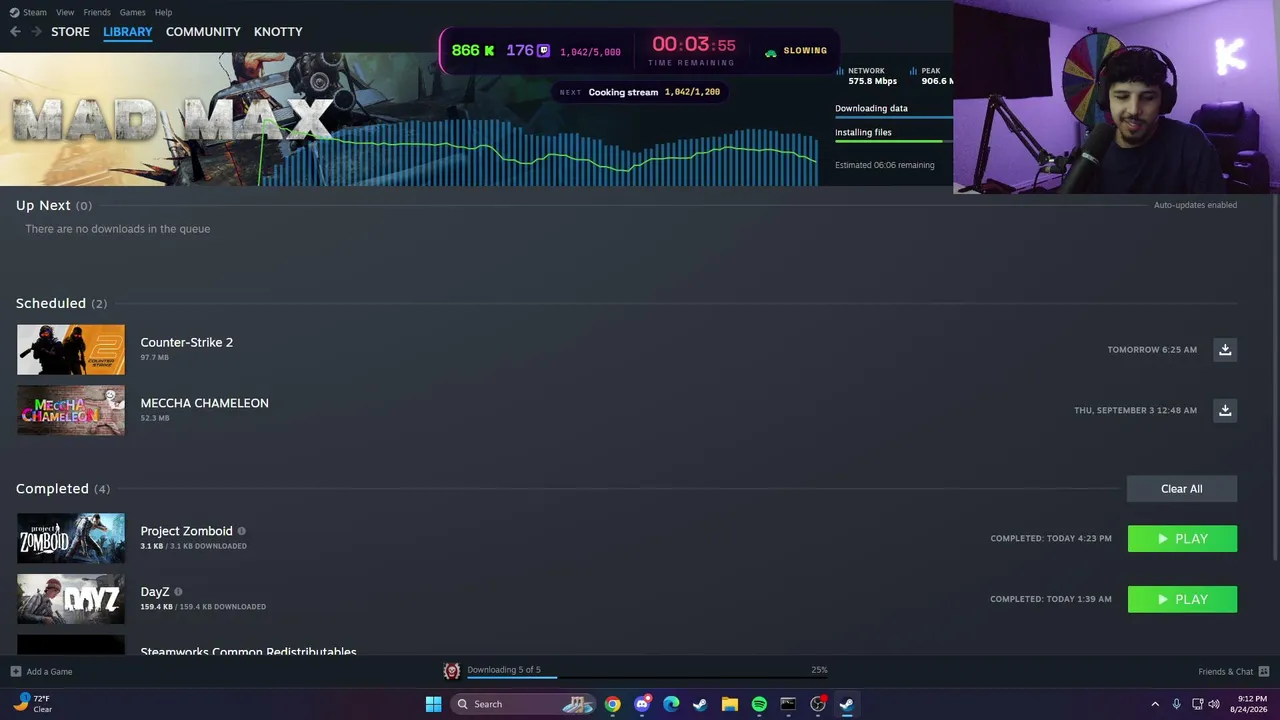The image size is (1280, 720).
Task: Open the terminal app from the taskbar
Action: tap(788, 704)
